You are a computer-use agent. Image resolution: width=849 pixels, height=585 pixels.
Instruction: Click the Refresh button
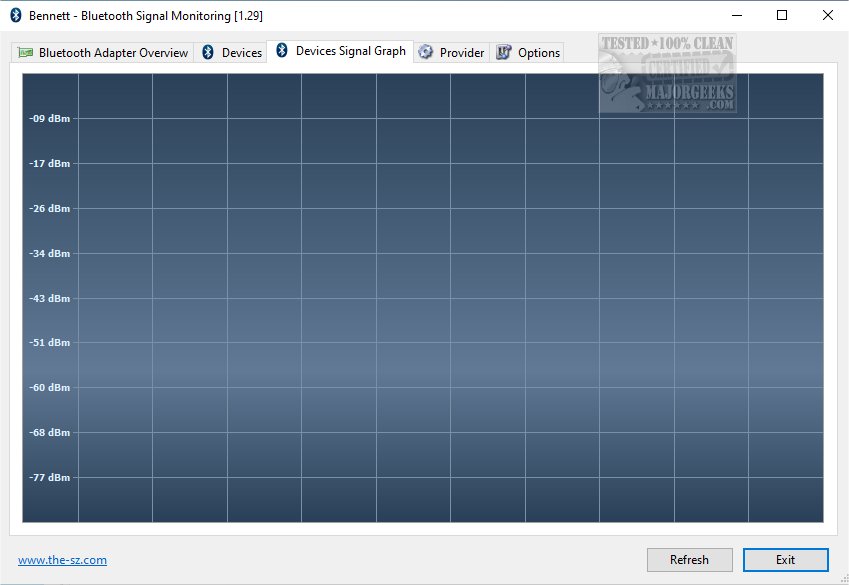pos(689,560)
